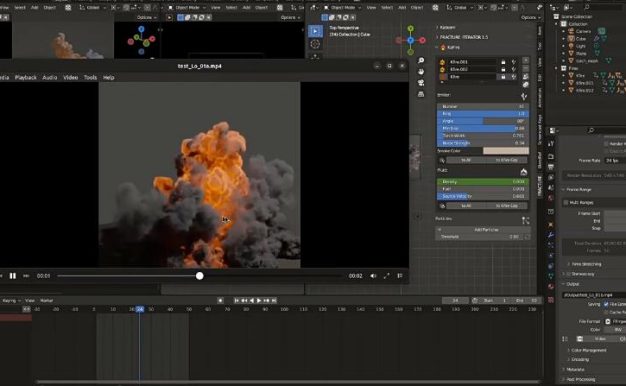Open the Video menu in the media player
Screen dimensions: 626x386
[x=71, y=77]
